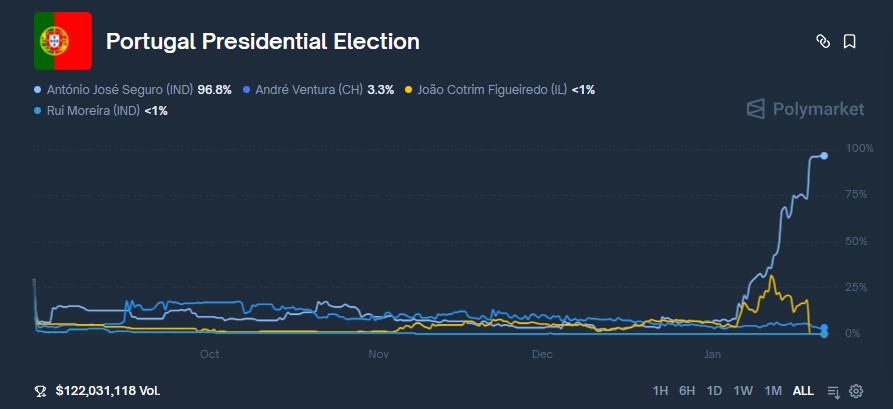Click the $122,031,118 volume text
This screenshot has height=409, width=893.
[107, 391]
